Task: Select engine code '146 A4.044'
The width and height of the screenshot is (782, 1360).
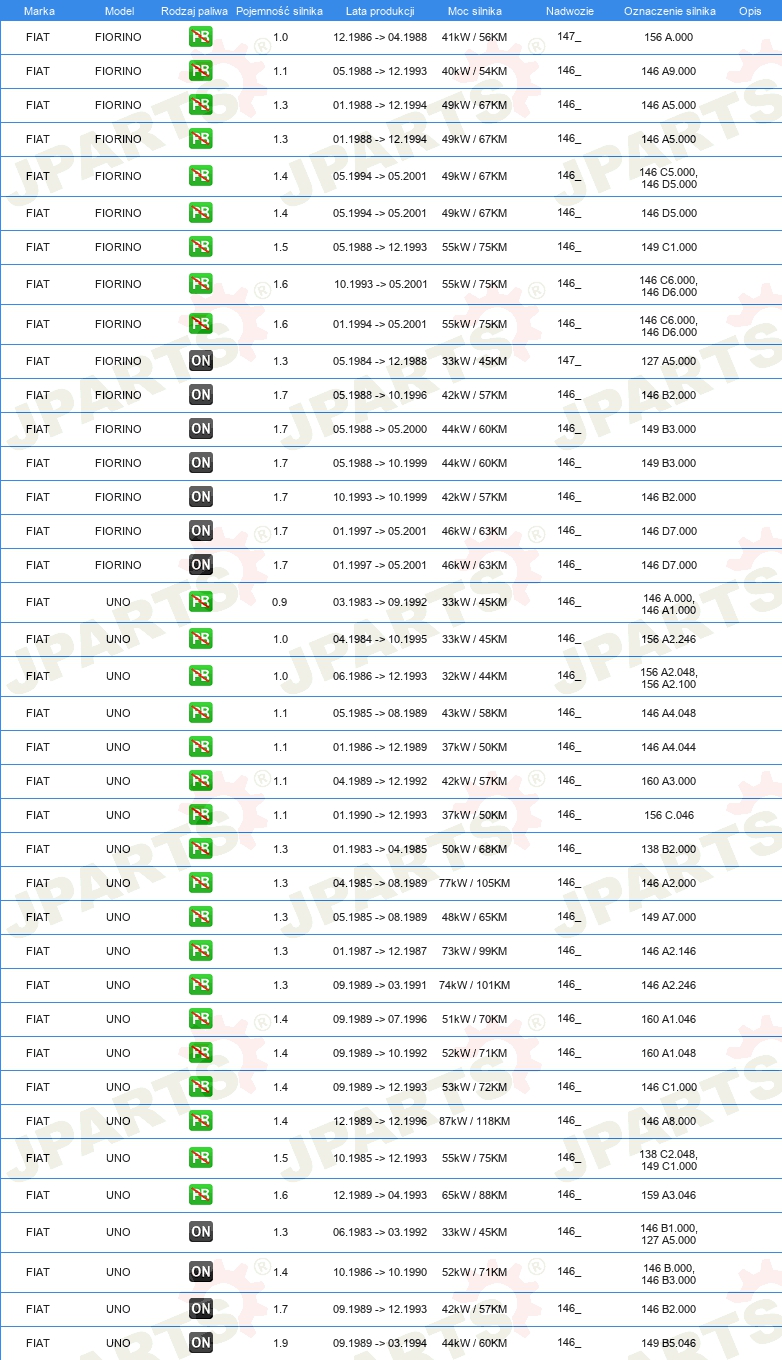Action: 669,747
